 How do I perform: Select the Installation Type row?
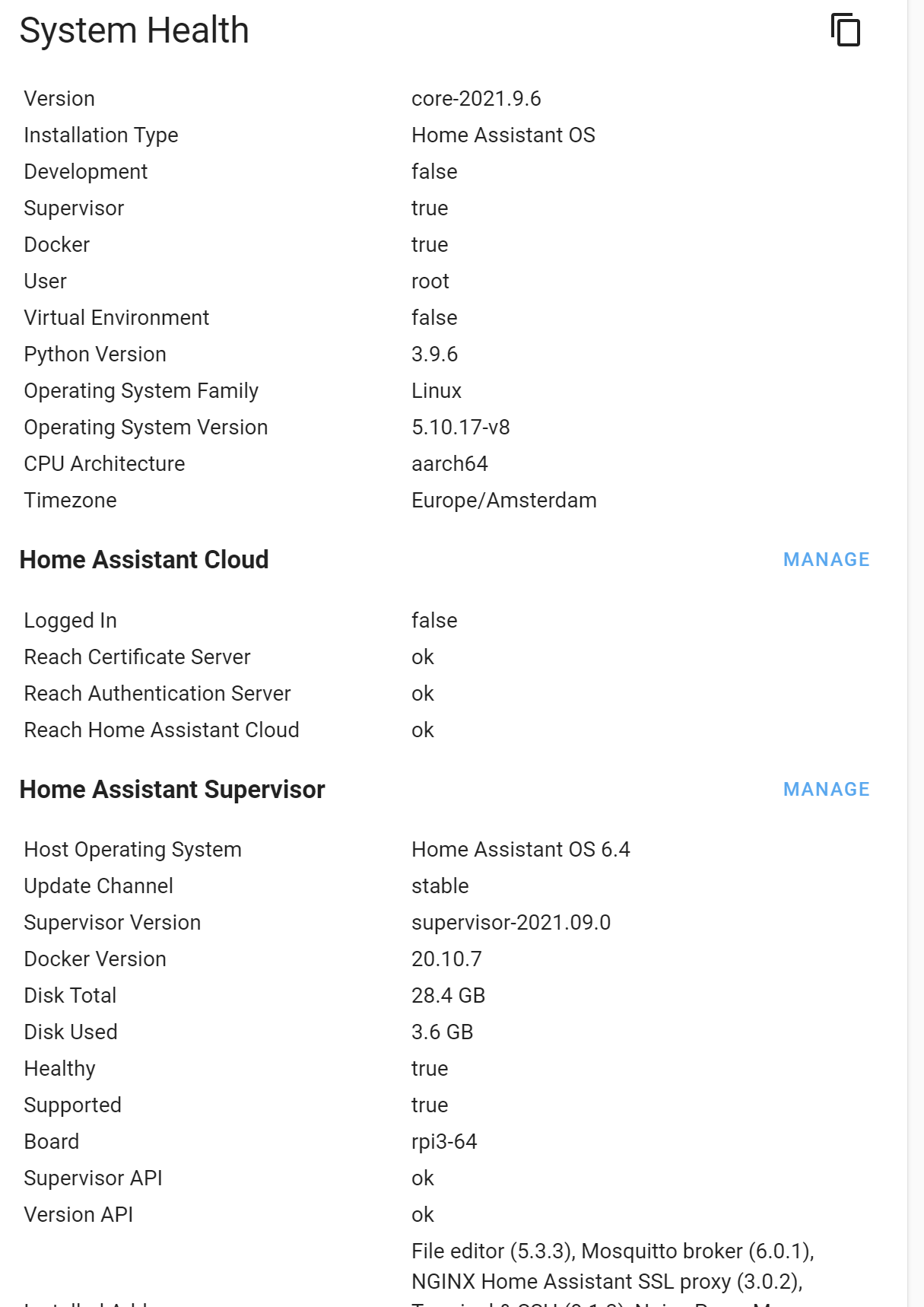(101, 135)
